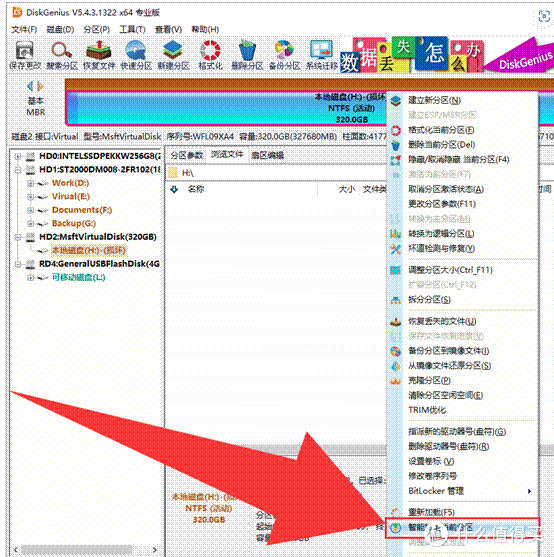This screenshot has width=554, height=557.
Task: Switch to the 扇区编辑 tab
Action: tap(267, 155)
